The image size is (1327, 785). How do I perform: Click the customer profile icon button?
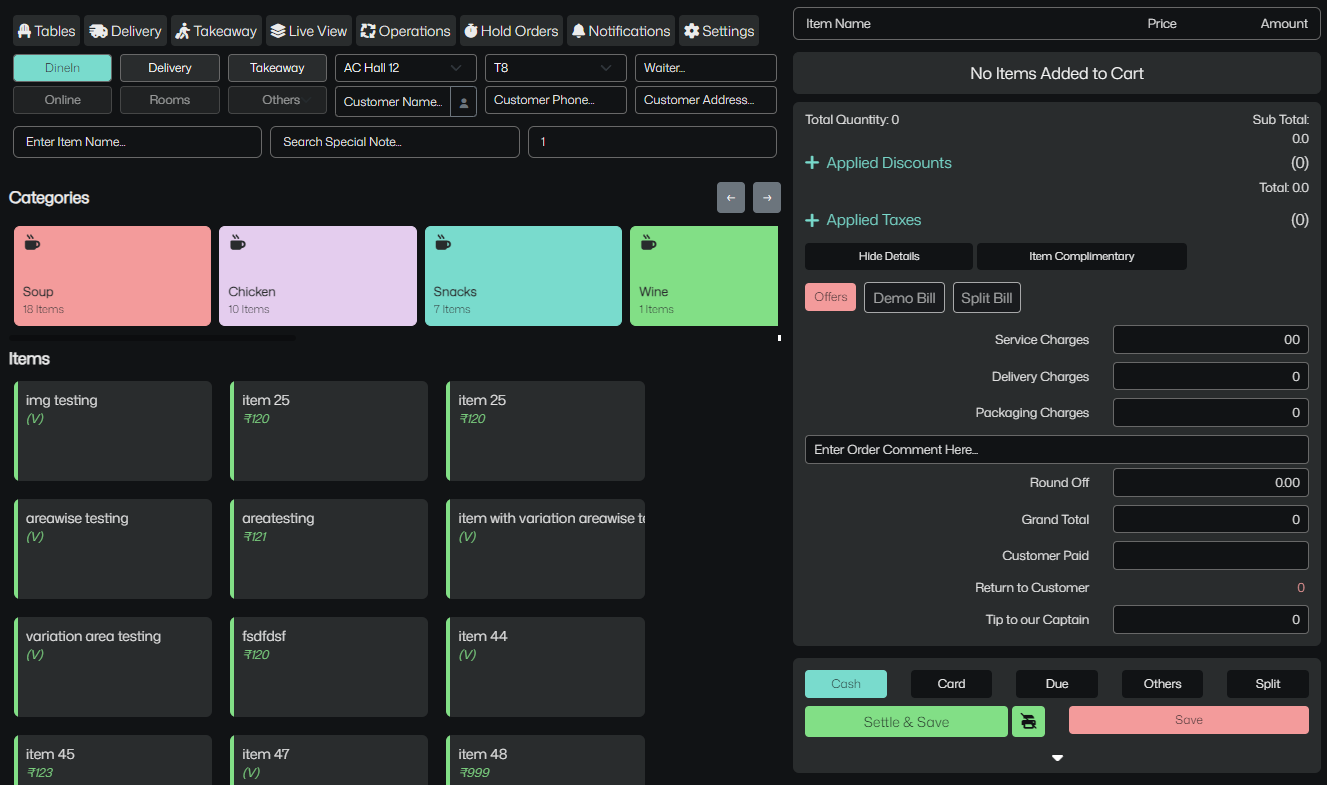click(x=463, y=102)
